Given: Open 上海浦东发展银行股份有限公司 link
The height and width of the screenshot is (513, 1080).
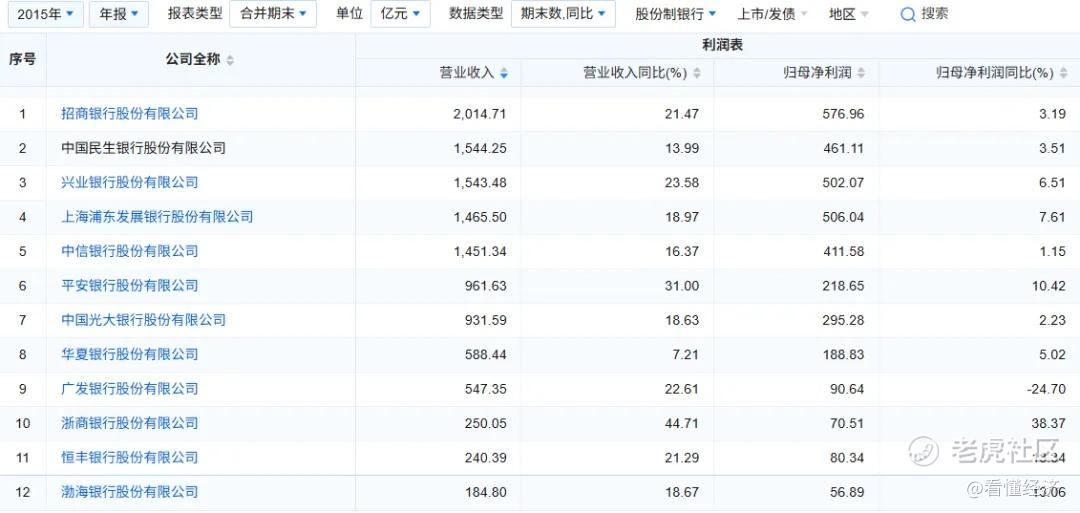Looking at the screenshot, I should (157, 217).
